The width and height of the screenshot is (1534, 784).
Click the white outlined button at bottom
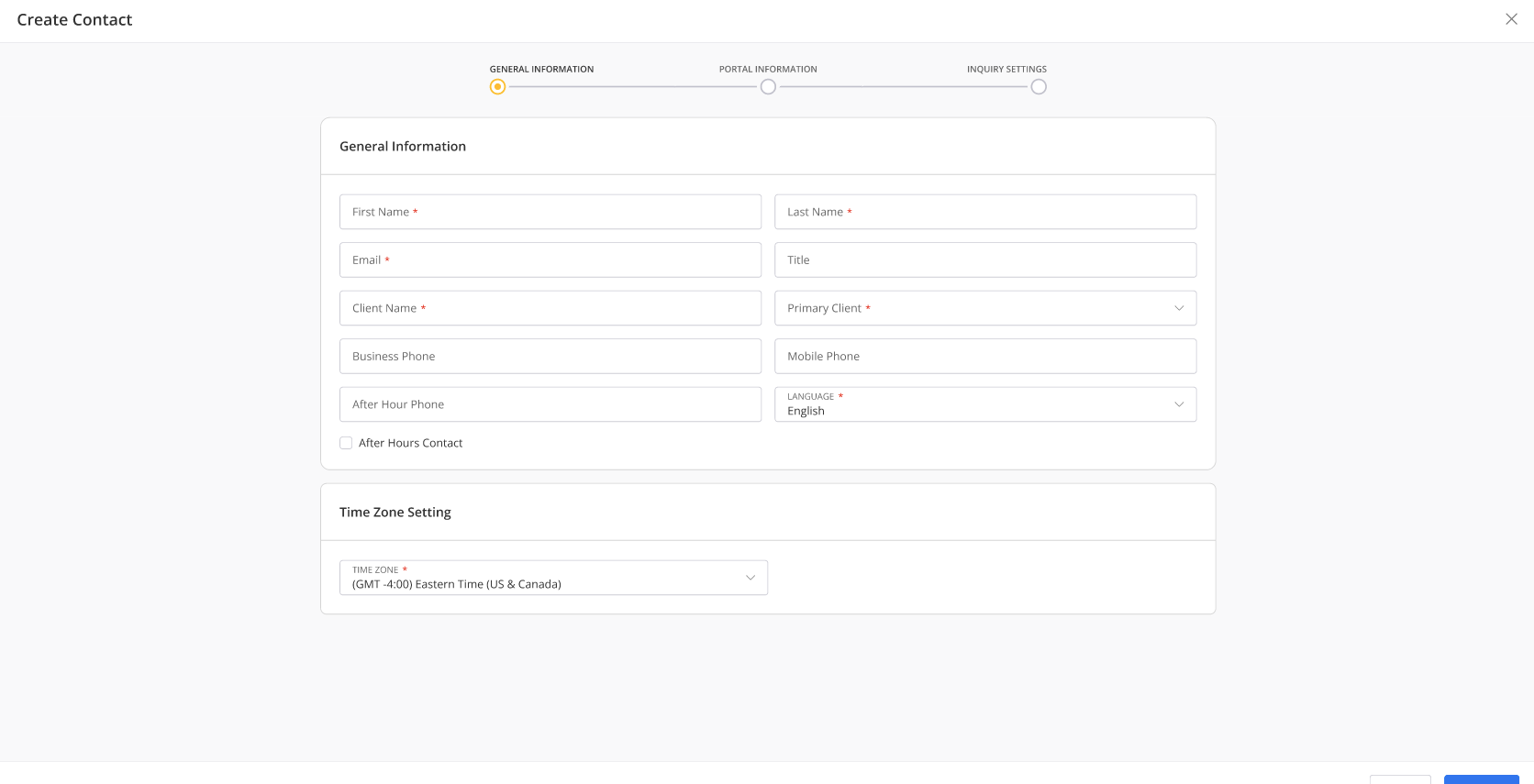tap(1400, 779)
